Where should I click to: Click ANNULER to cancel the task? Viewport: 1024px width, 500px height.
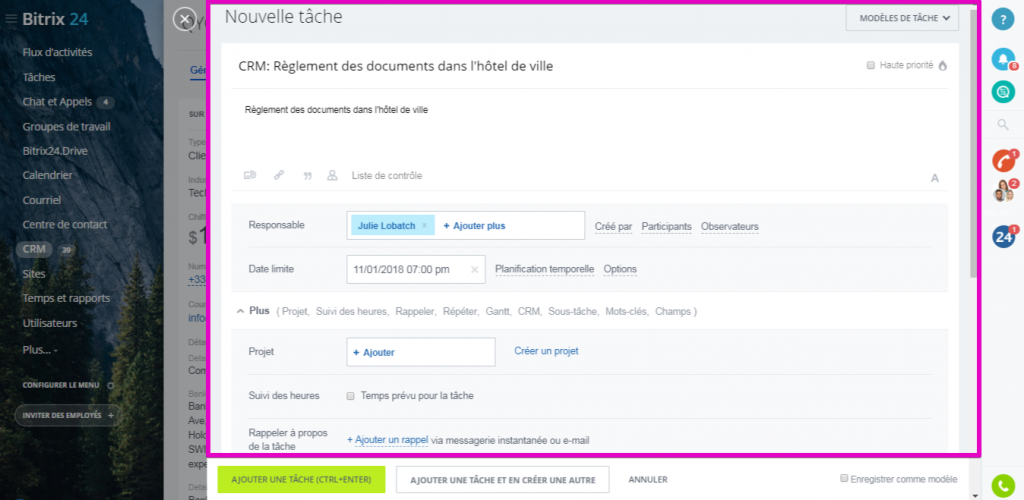pos(648,479)
